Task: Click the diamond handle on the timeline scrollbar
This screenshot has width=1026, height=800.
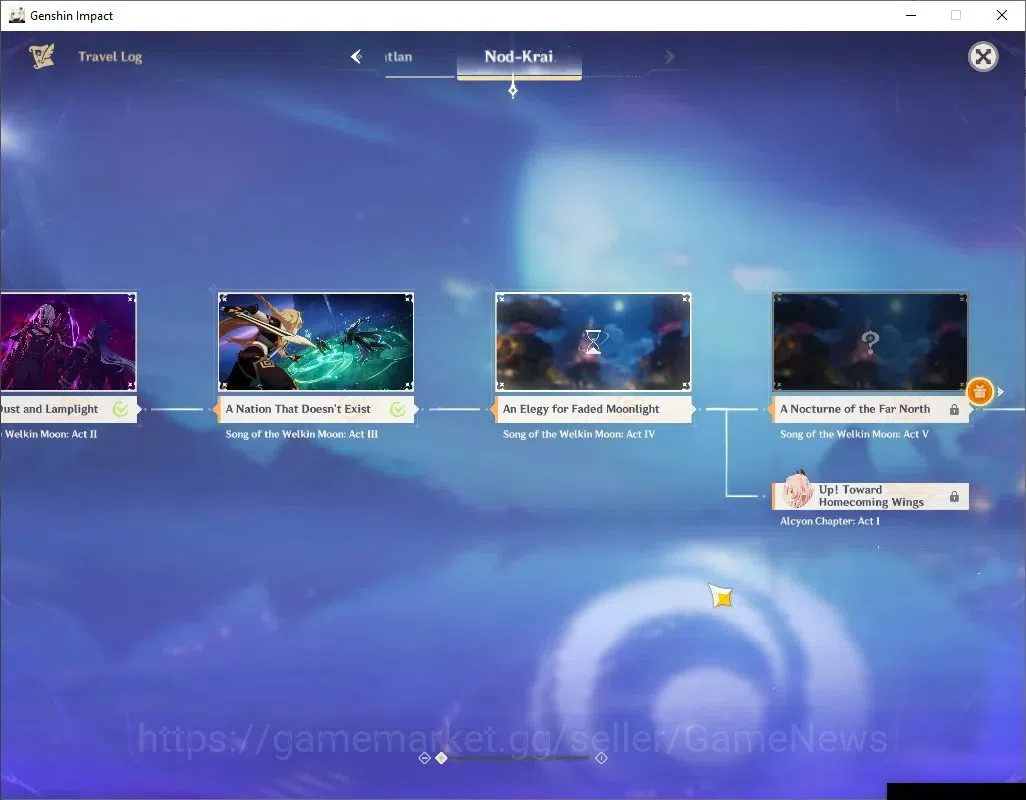Action: coord(442,757)
